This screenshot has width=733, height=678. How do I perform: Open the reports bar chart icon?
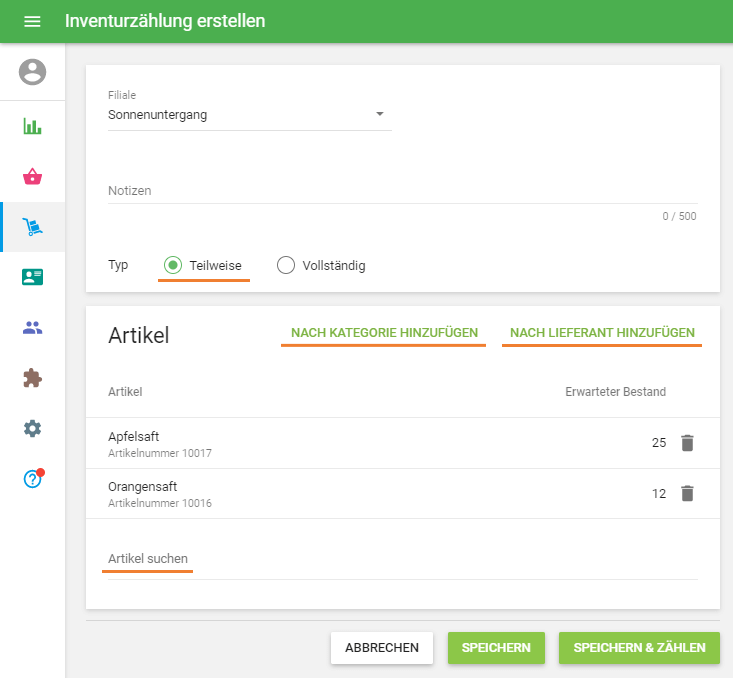pos(33,127)
